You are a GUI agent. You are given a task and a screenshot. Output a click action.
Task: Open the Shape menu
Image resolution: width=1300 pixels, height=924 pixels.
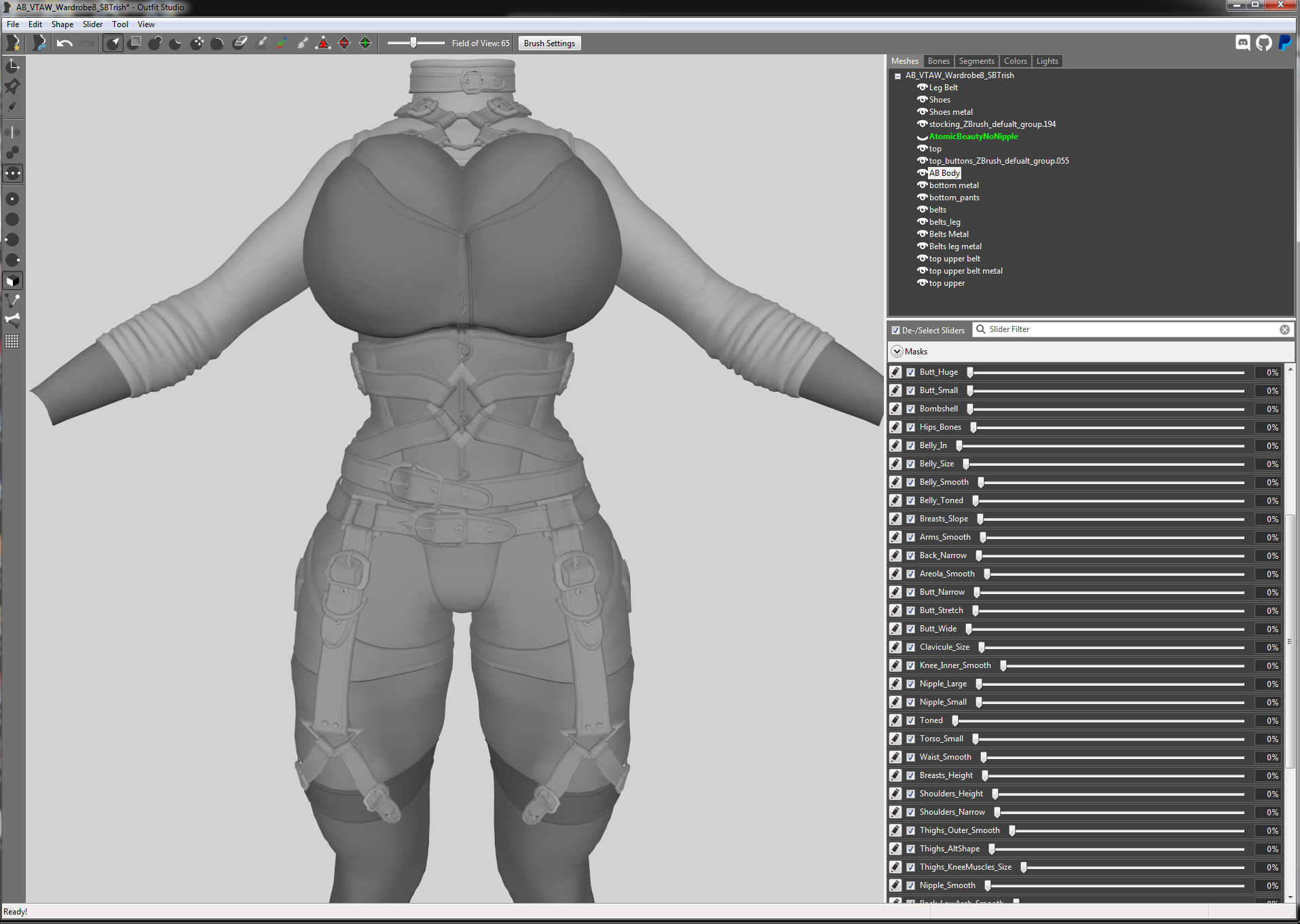click(62, 24)
